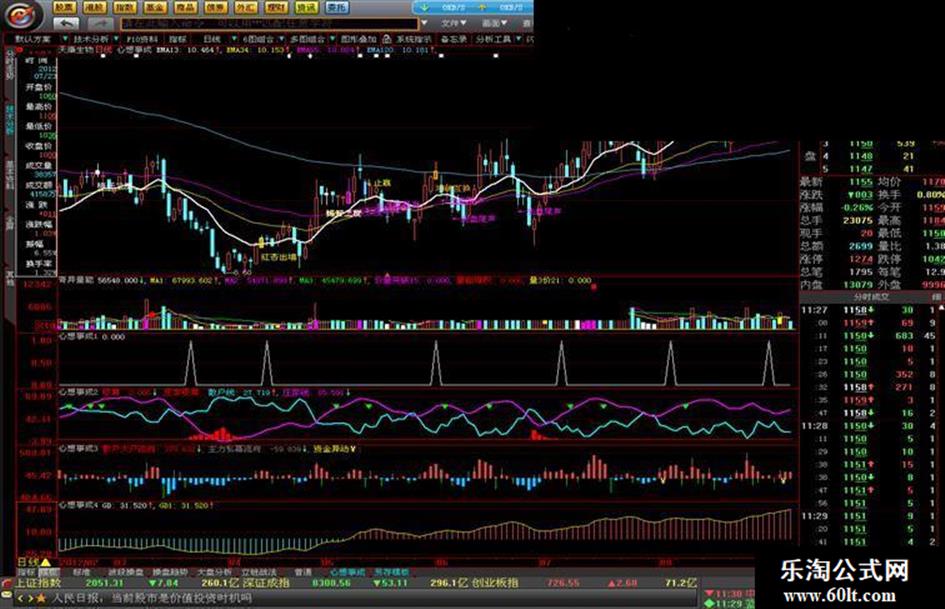Open the 资讯 news button
Screen dimensions: 945x609
tap(306, 7)
